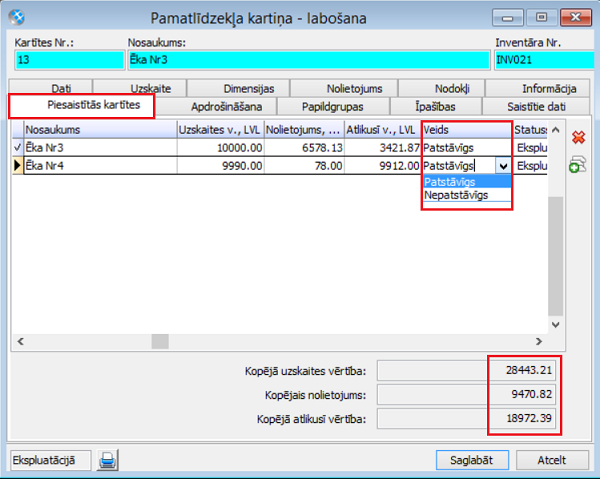Viewport: 600px width, 479px height.
Task: Click the Kopējā uzskaites vērtība field 28443.21
Action: point(466,370)
